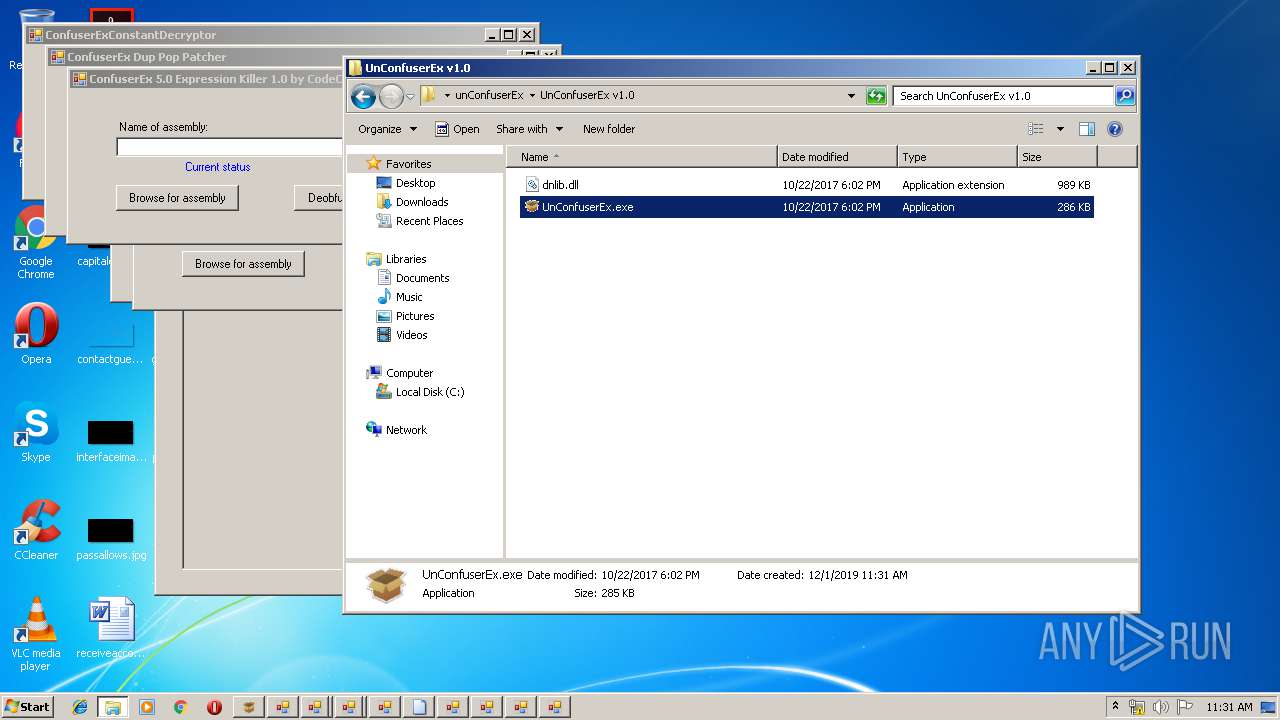Open the Start menu
1280x720 pixels.
coord(27,706)
